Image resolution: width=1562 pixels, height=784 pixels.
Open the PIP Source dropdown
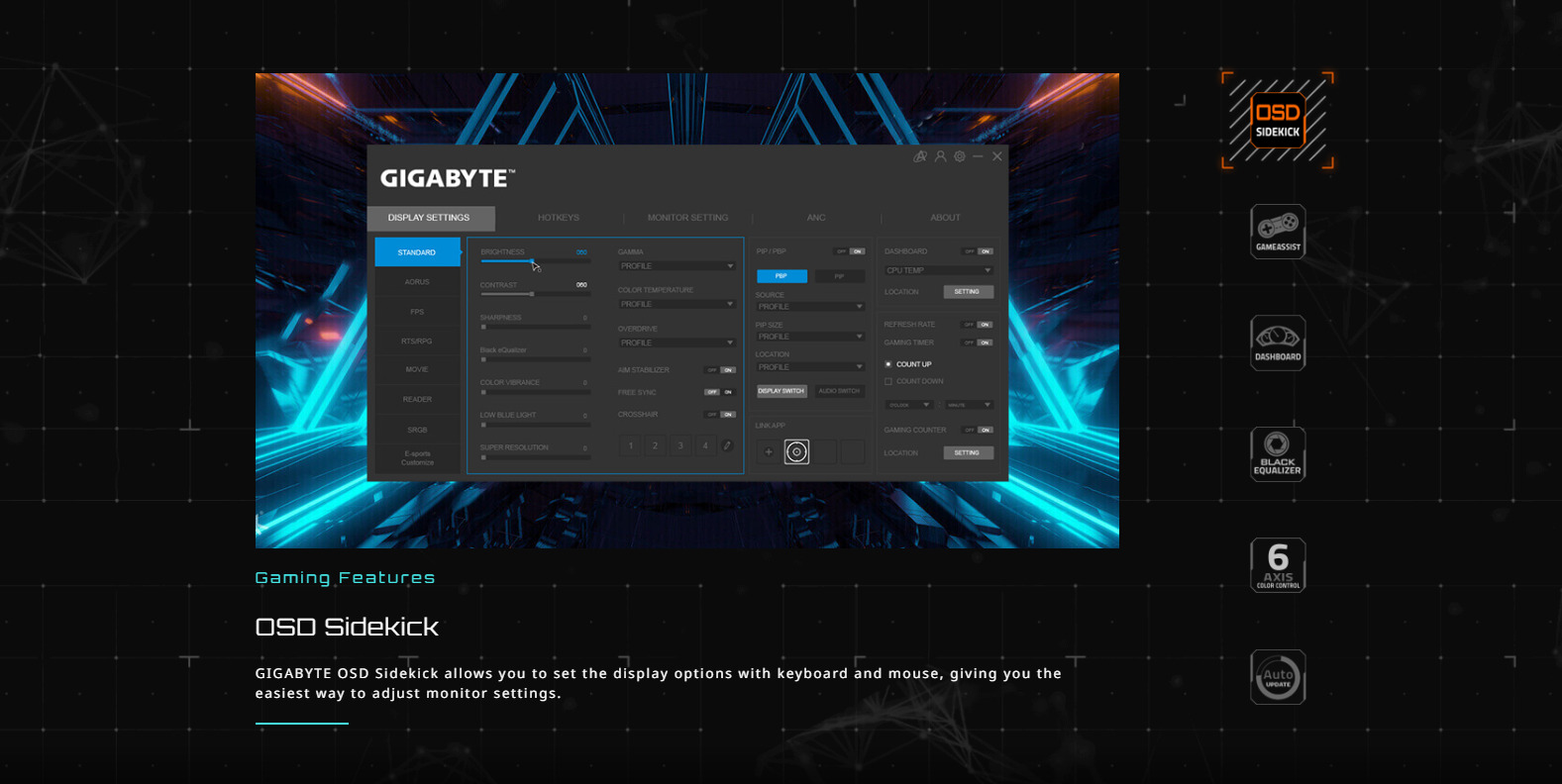(810, 307)
